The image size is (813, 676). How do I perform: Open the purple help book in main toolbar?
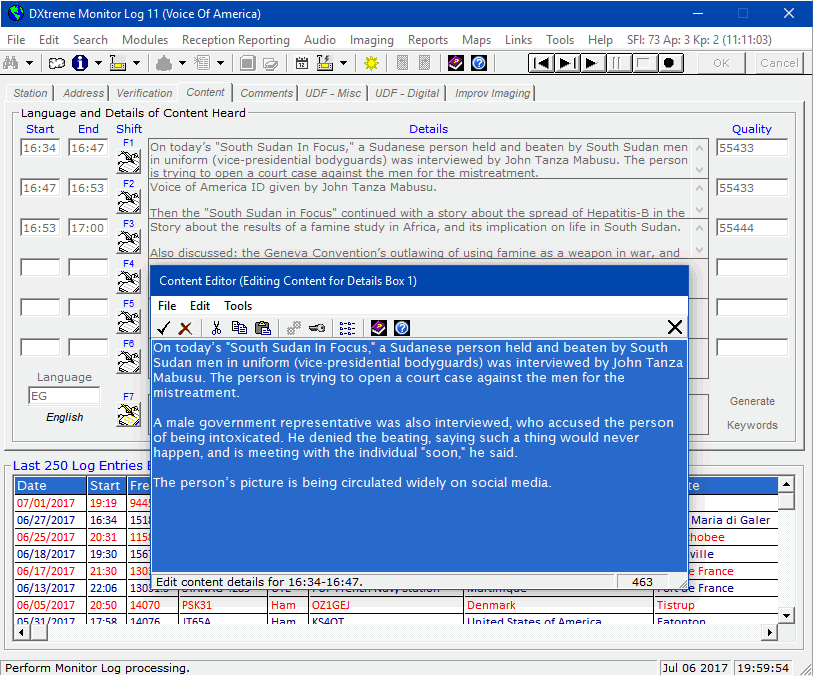pos(455,63)
